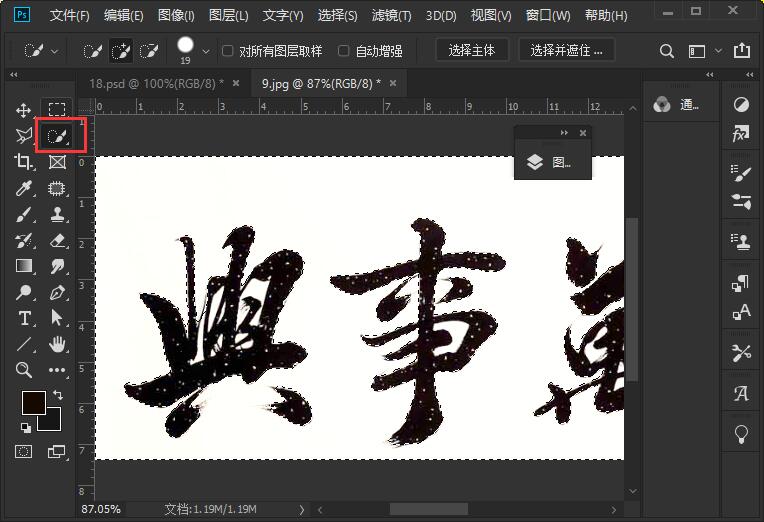Image resolution: width=764 pixels, height=522 pixels.
Task: Select the Path Selection tool
Action: [x=57, y=318]
